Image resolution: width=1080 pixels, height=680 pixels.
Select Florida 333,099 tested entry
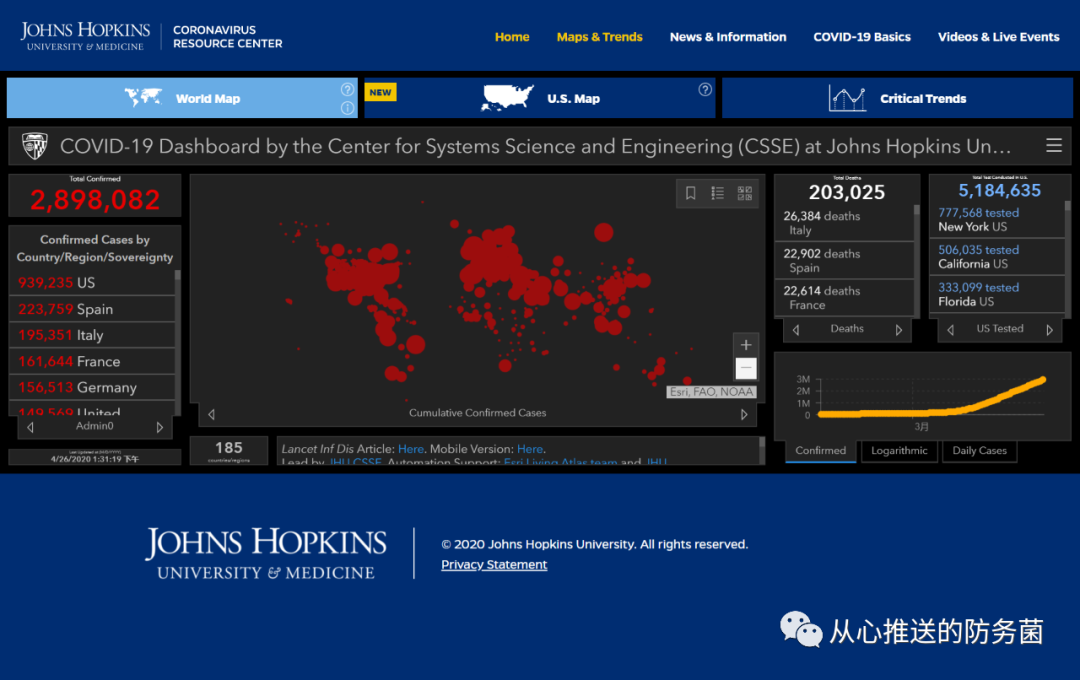click(997, 294)
